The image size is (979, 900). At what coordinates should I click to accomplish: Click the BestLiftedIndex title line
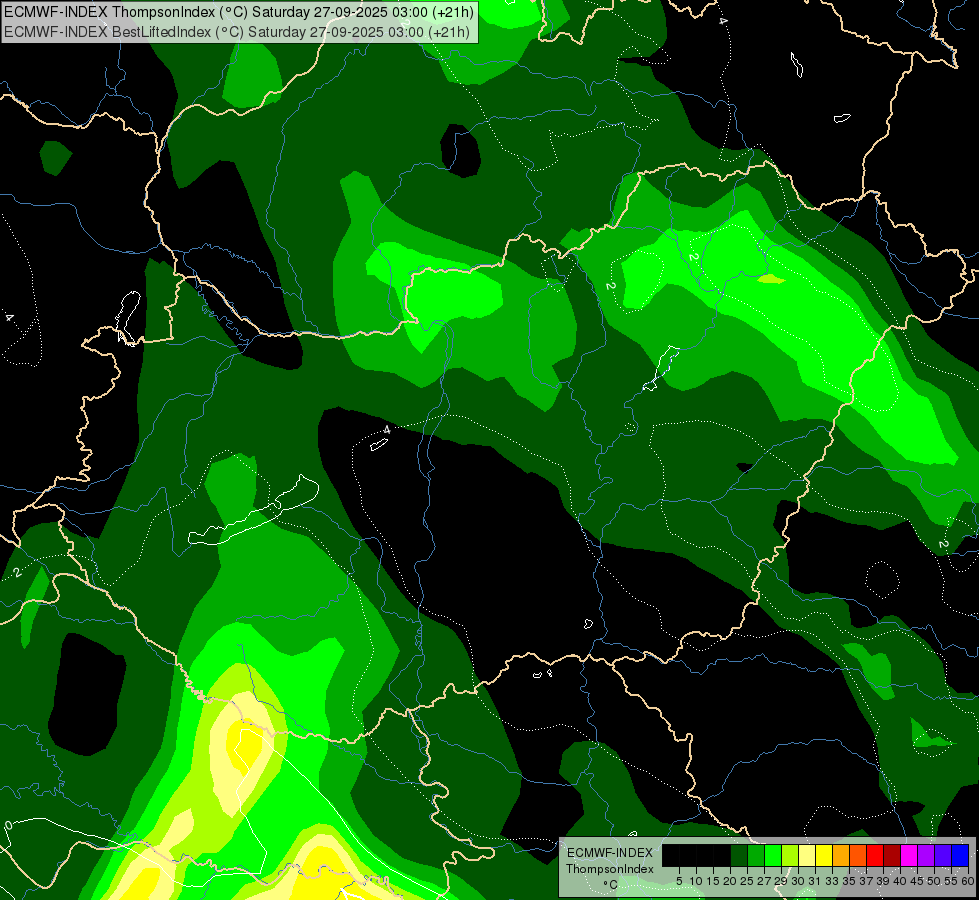(x=237, y=32)
